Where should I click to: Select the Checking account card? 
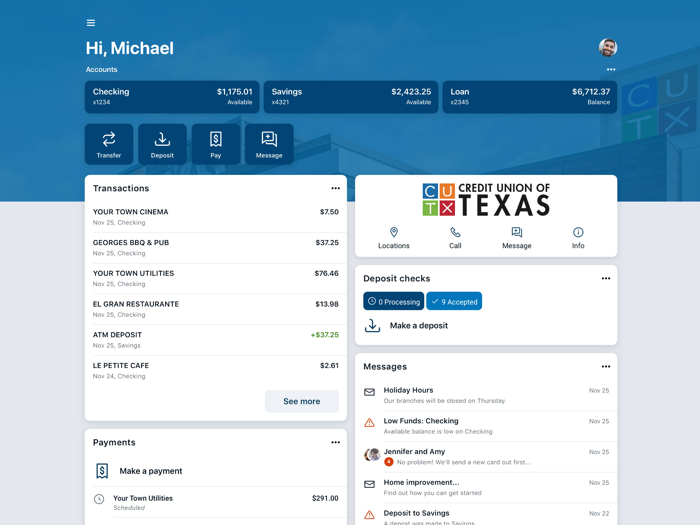pos(172,97)
